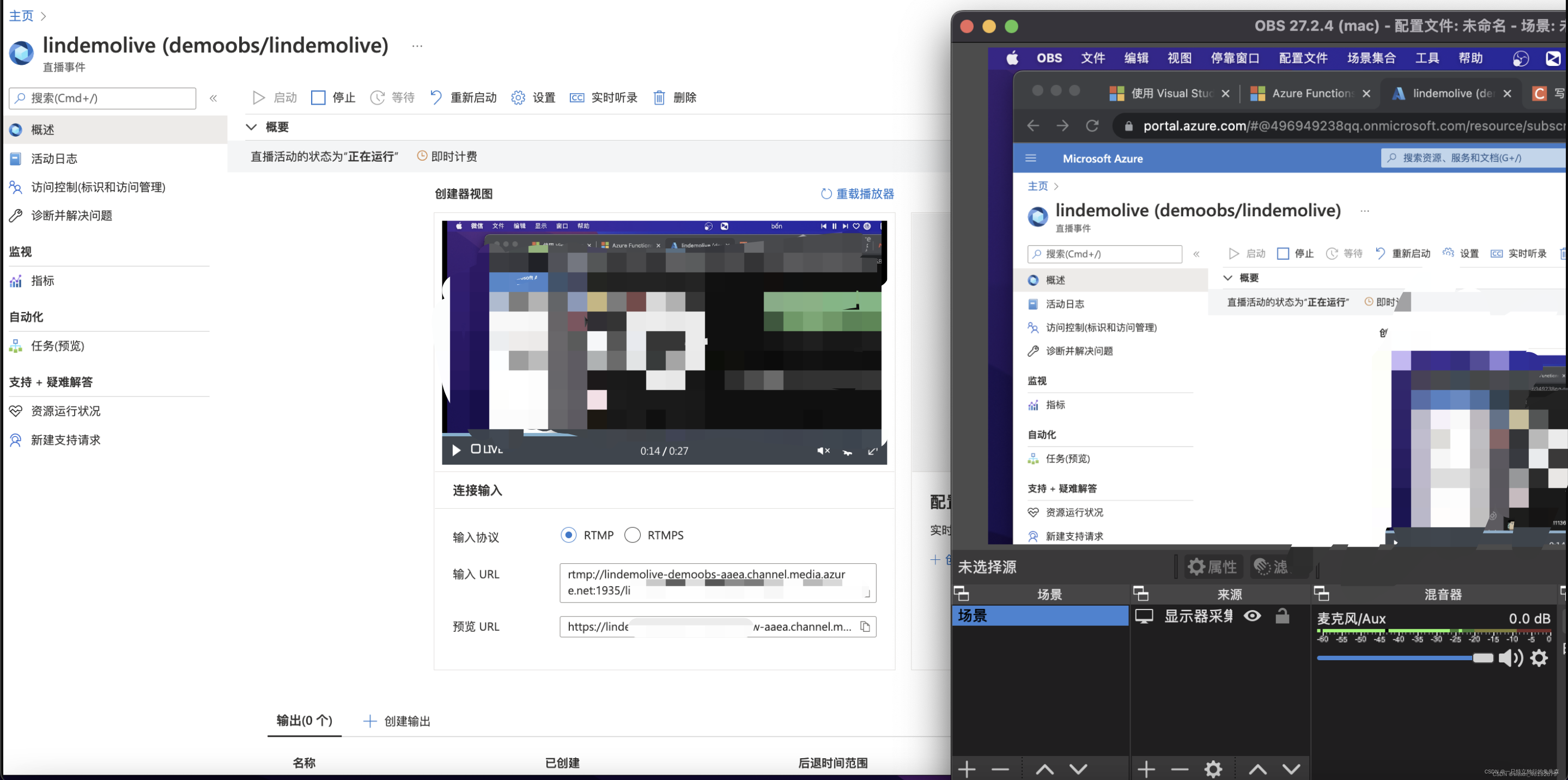Open player settings icon next to the volume icon
This screenshot has height=780, width=1568.
(847, 452)
